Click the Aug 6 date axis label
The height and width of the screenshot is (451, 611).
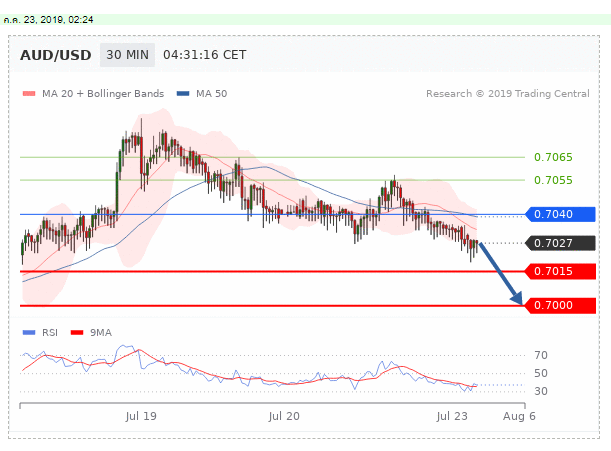(519, 416)
